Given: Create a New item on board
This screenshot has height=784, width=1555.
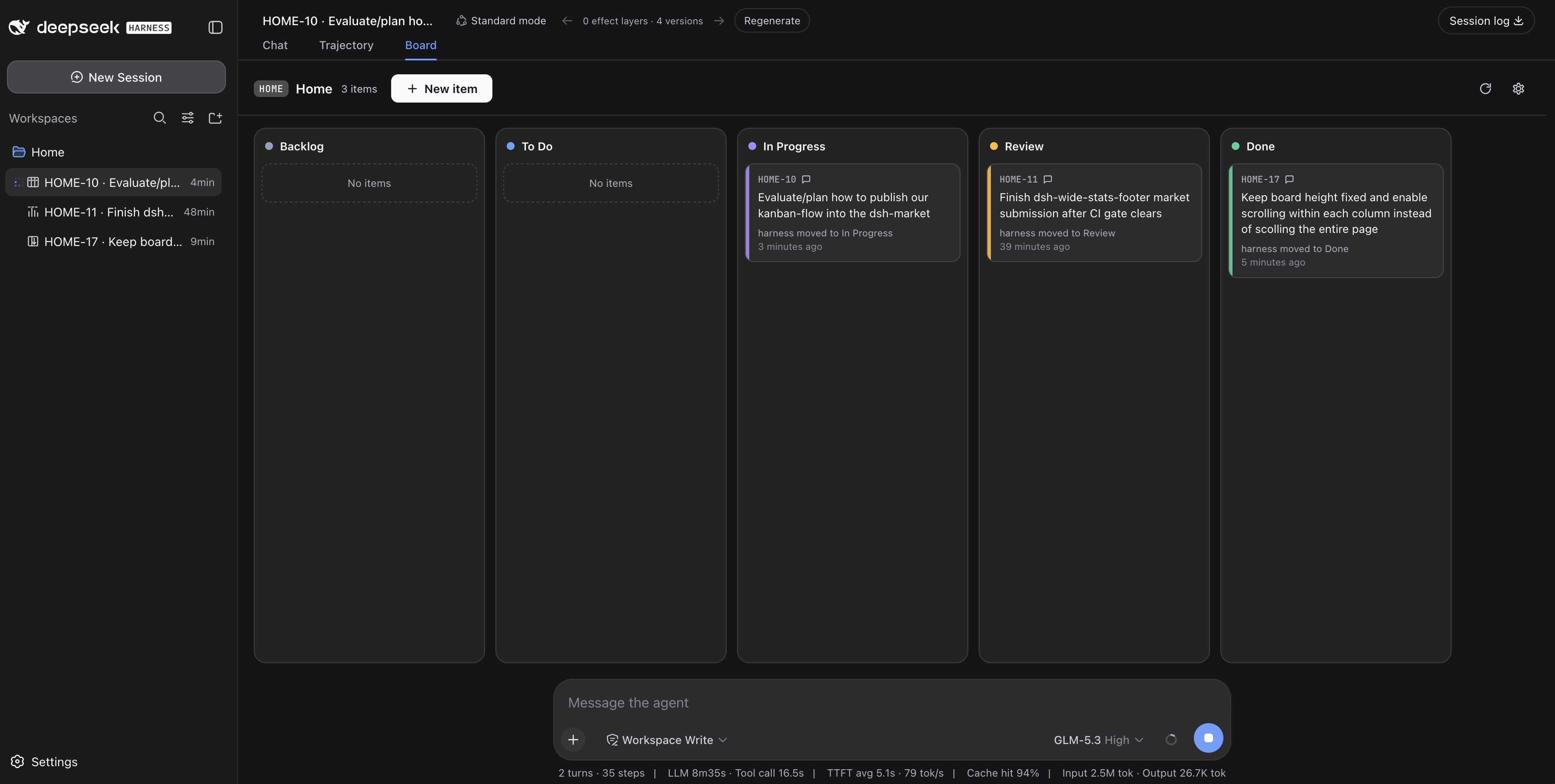Looking at the screenshot, I should 441,89.
